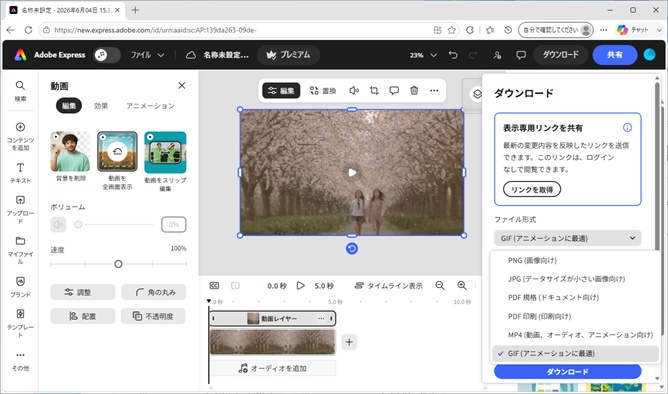Switch to the Animation tab
This screenshot has height=394, width=668.
point(150,106)
